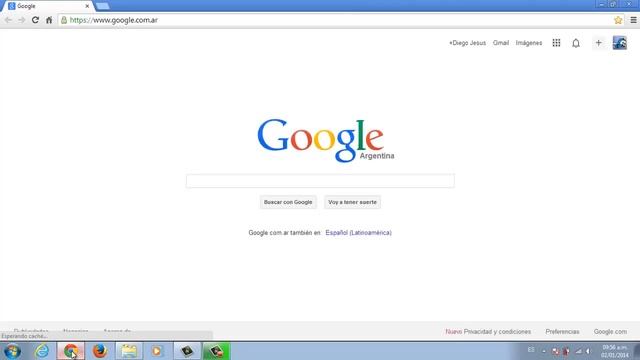Open volume speaker icon in system tray
640x360 pixels.
click(x=589, y=351)
